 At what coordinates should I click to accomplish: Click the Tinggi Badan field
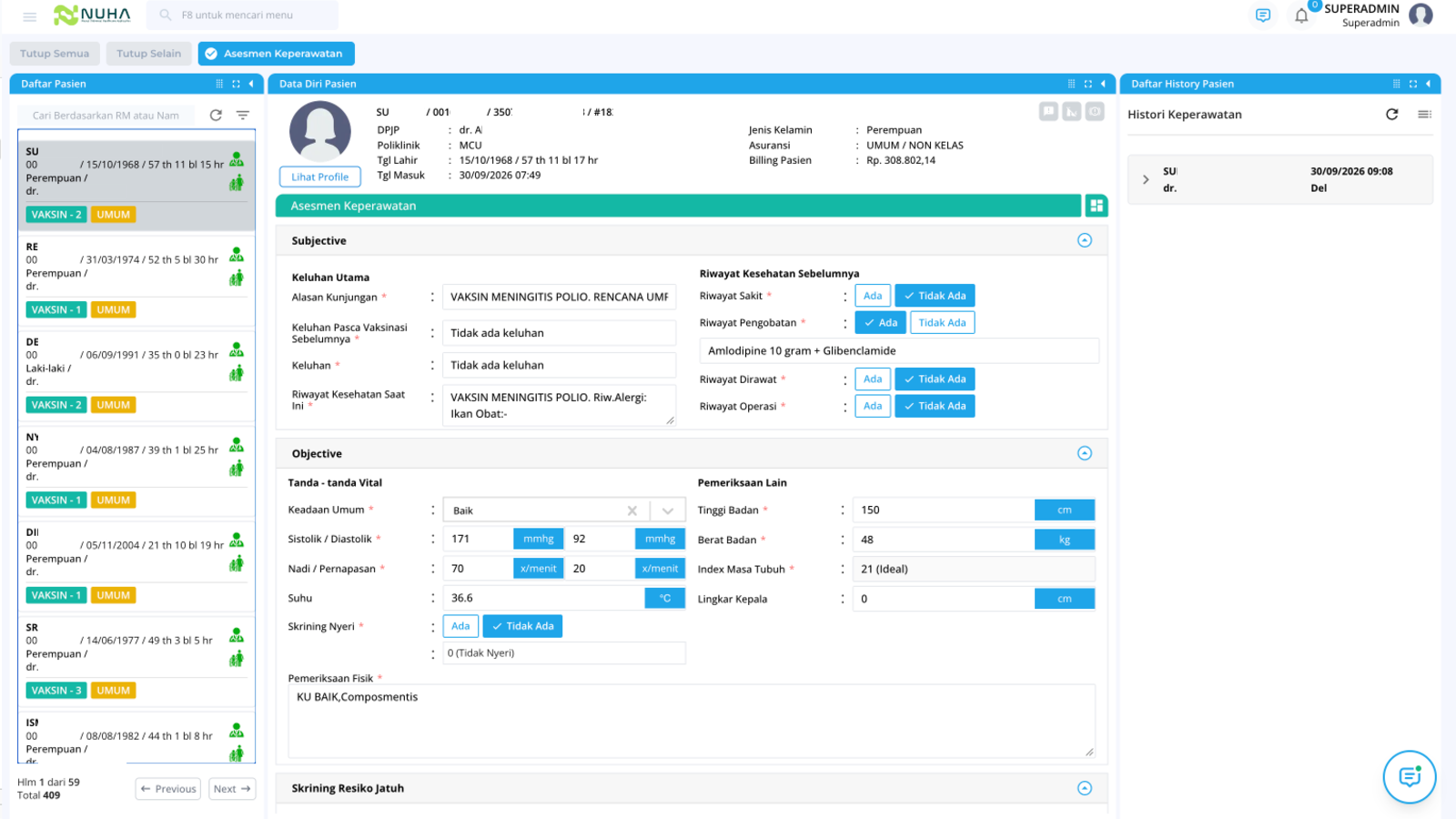click(x=943, y=510)
